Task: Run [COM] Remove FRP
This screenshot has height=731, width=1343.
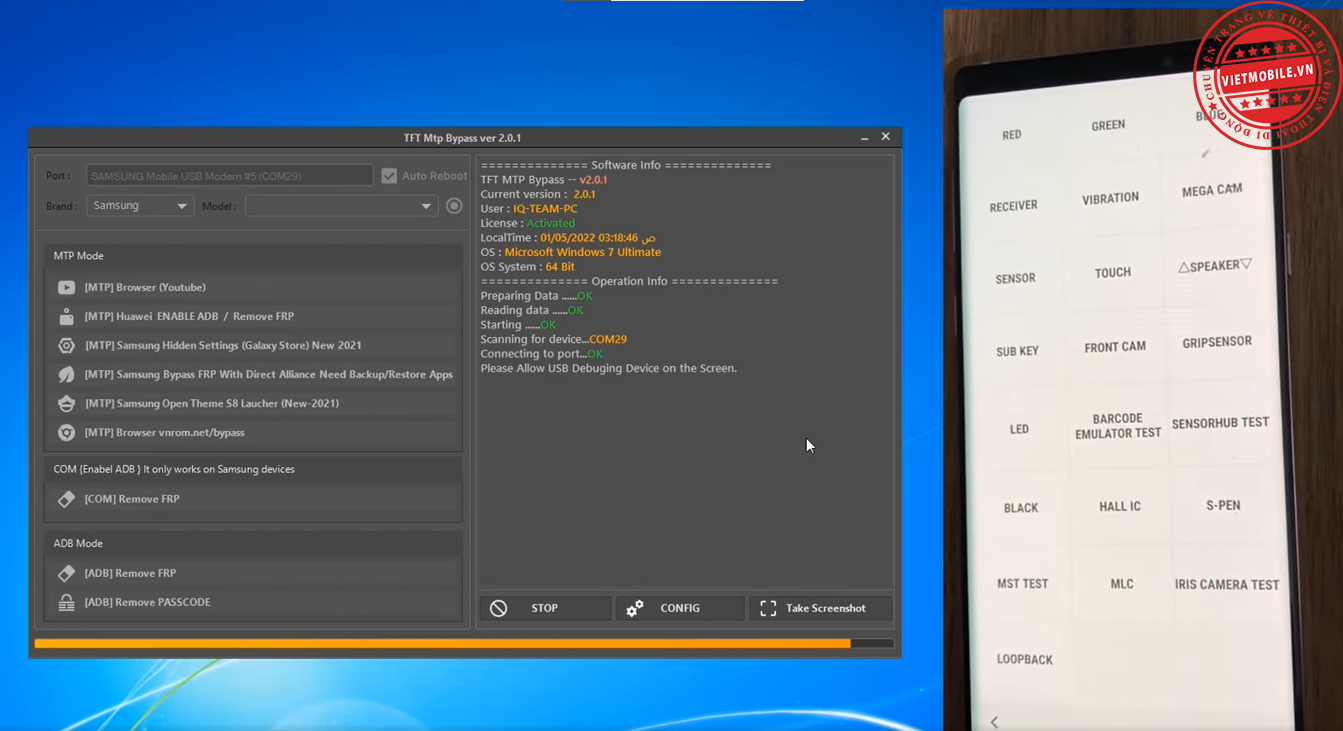Action: click(x=253, y=498)
